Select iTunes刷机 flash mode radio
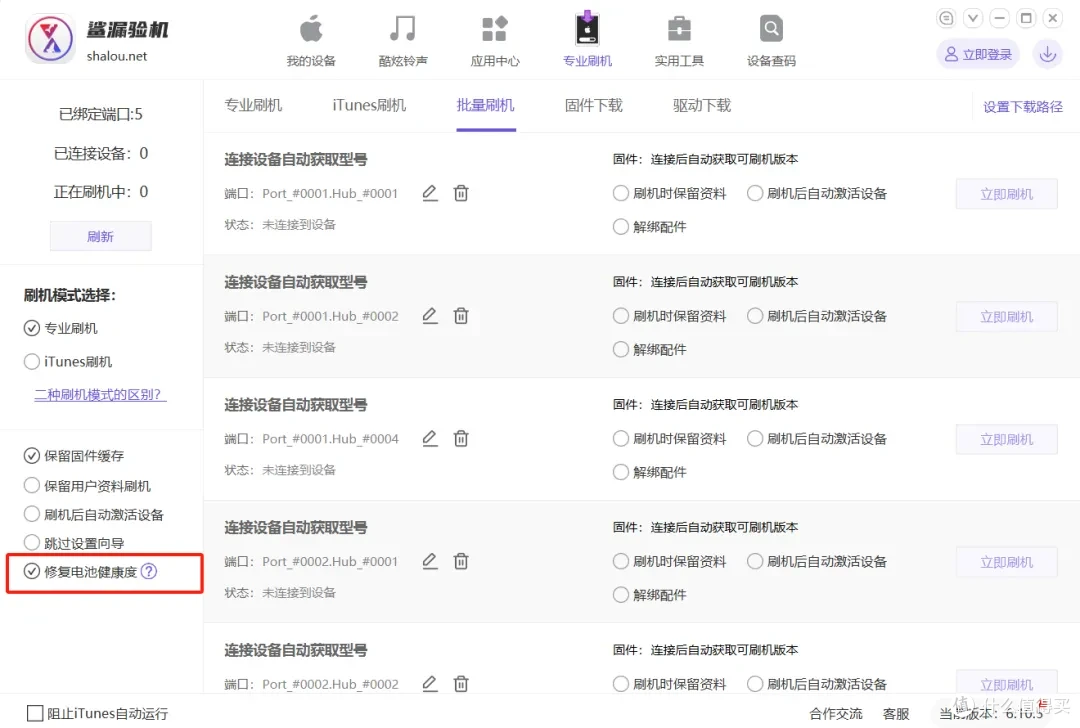Screen dimensions: 1080x728 tap(32, 361)
